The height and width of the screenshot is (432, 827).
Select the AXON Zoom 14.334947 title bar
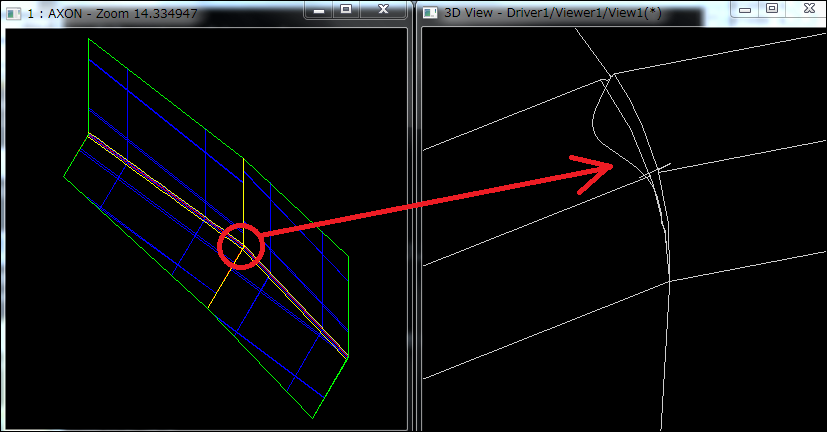click(150, 12)
